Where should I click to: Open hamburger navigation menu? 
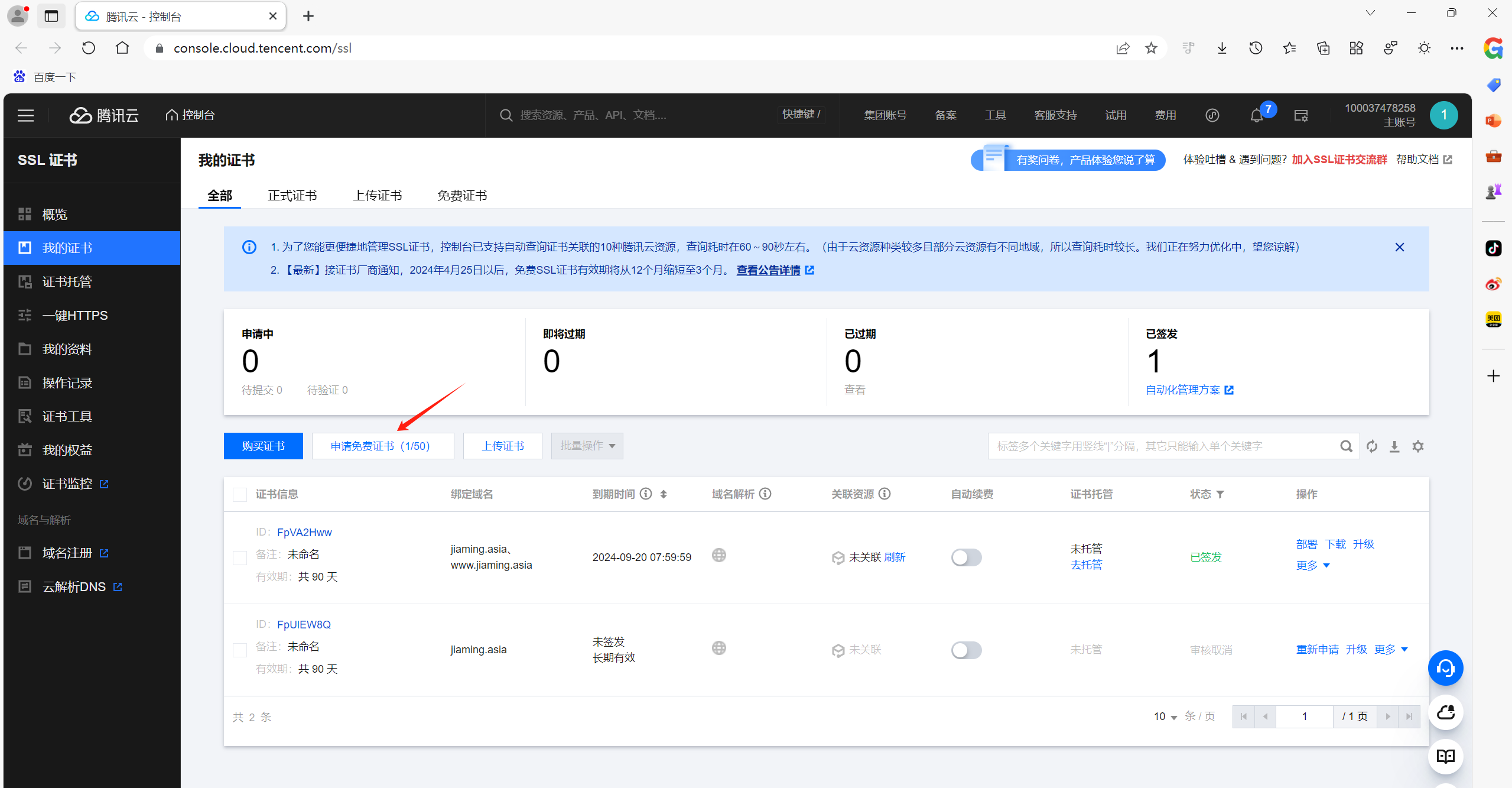click(x=25, y=115)
